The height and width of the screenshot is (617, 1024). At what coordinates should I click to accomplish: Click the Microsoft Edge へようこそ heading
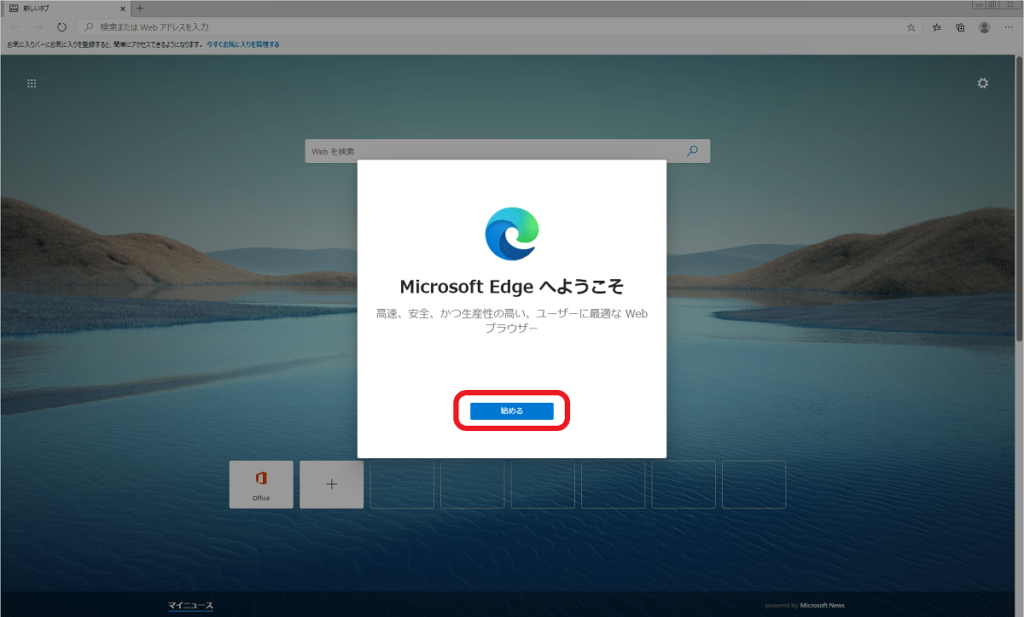511,287
